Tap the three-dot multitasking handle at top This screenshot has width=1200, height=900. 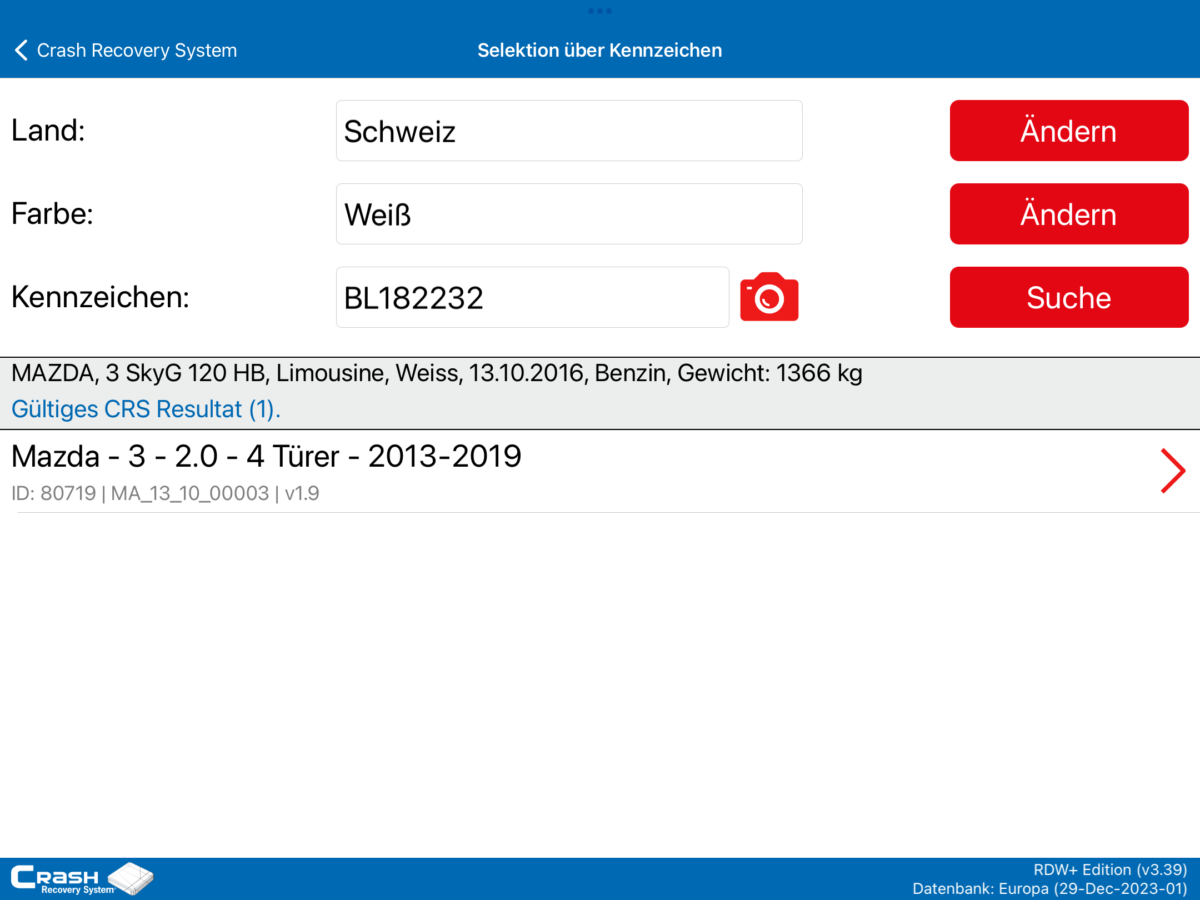coord(600,11)
